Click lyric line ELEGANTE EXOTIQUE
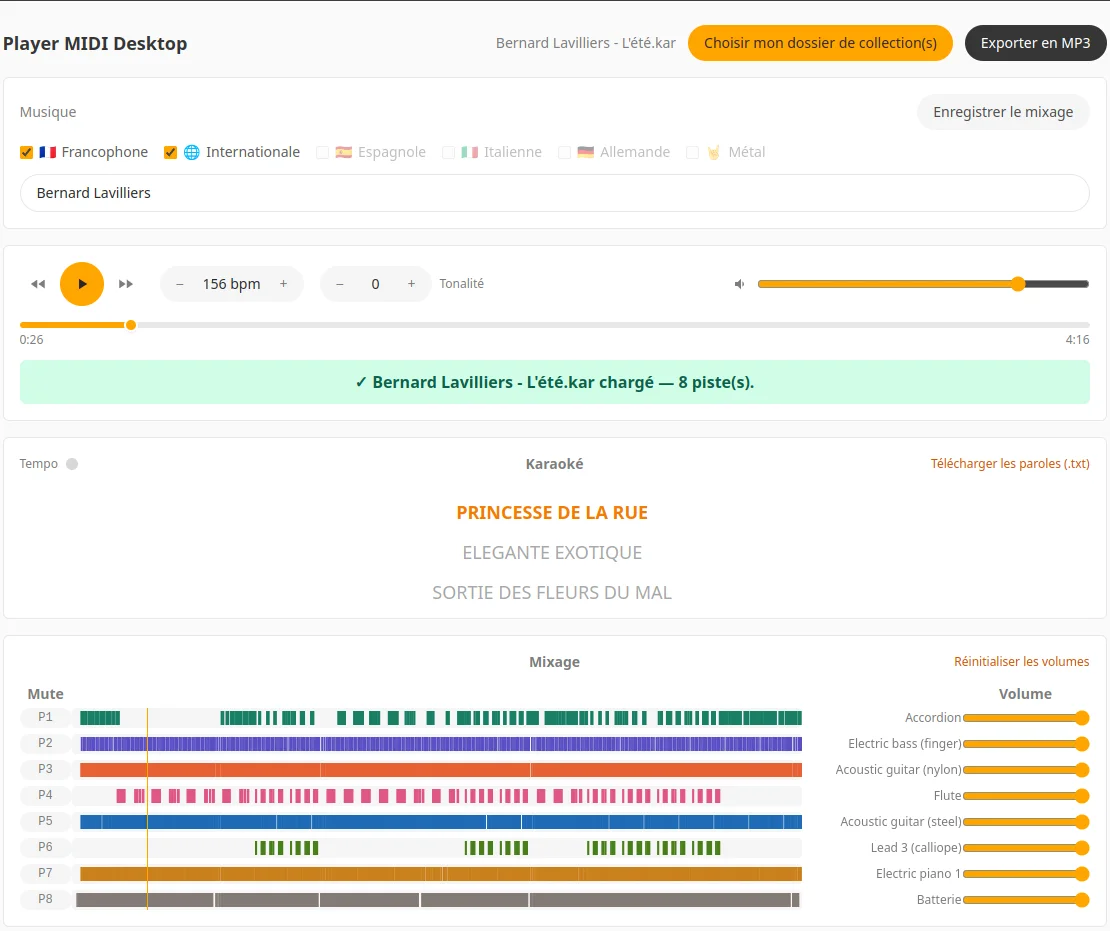This screenshot has width=1110, height=931. pos(552,552)
